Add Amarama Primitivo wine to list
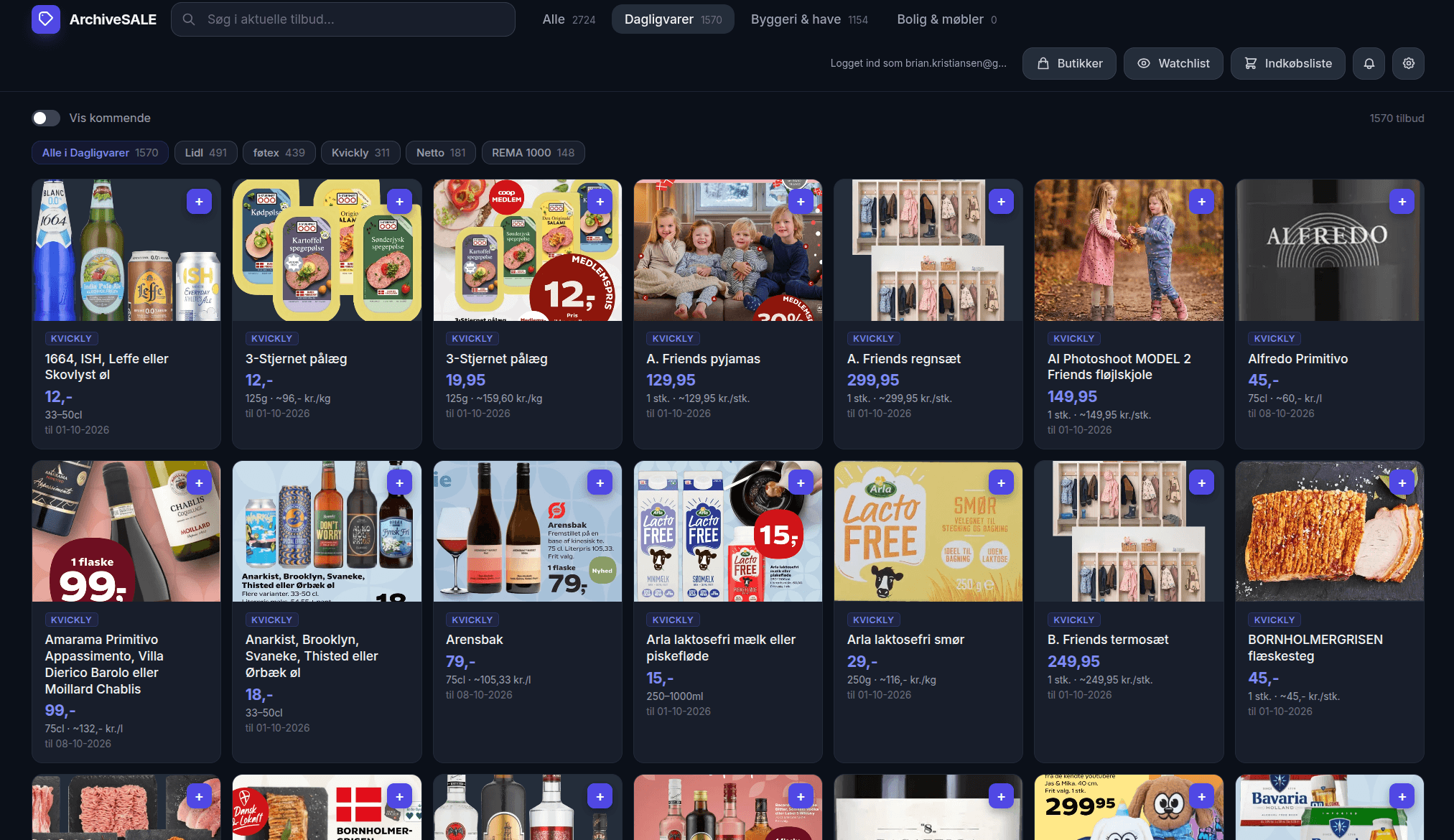The height and width of the screenshot is (840, 1454). (x=199, y=483)
